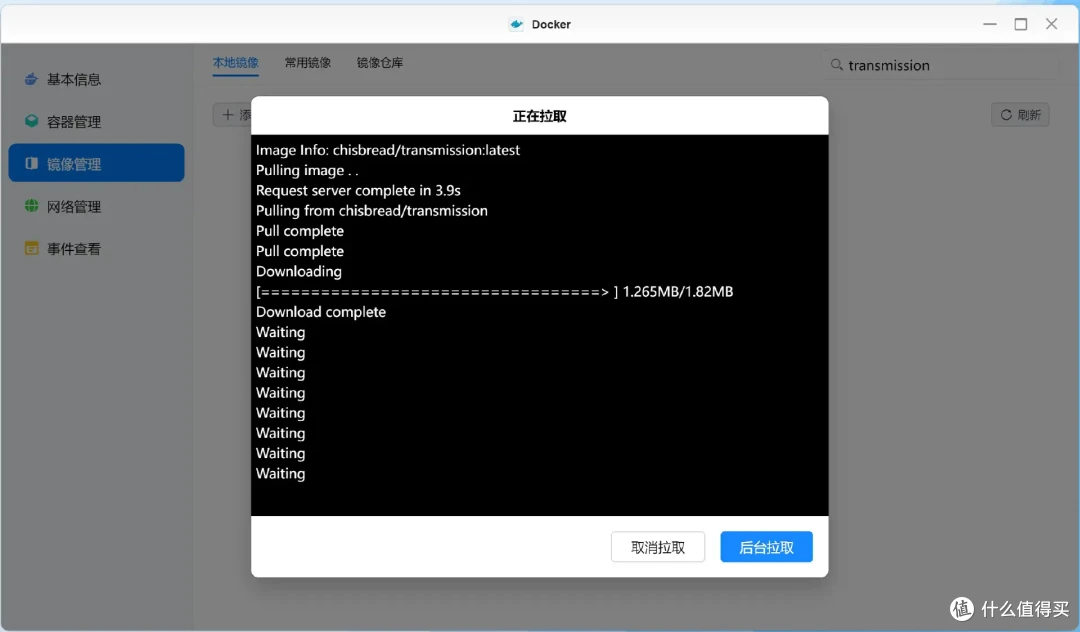Screen dimensions: 1080x632
Task: Click 'Pulling from chisbread/transmission' line
Action: point(372,211)
